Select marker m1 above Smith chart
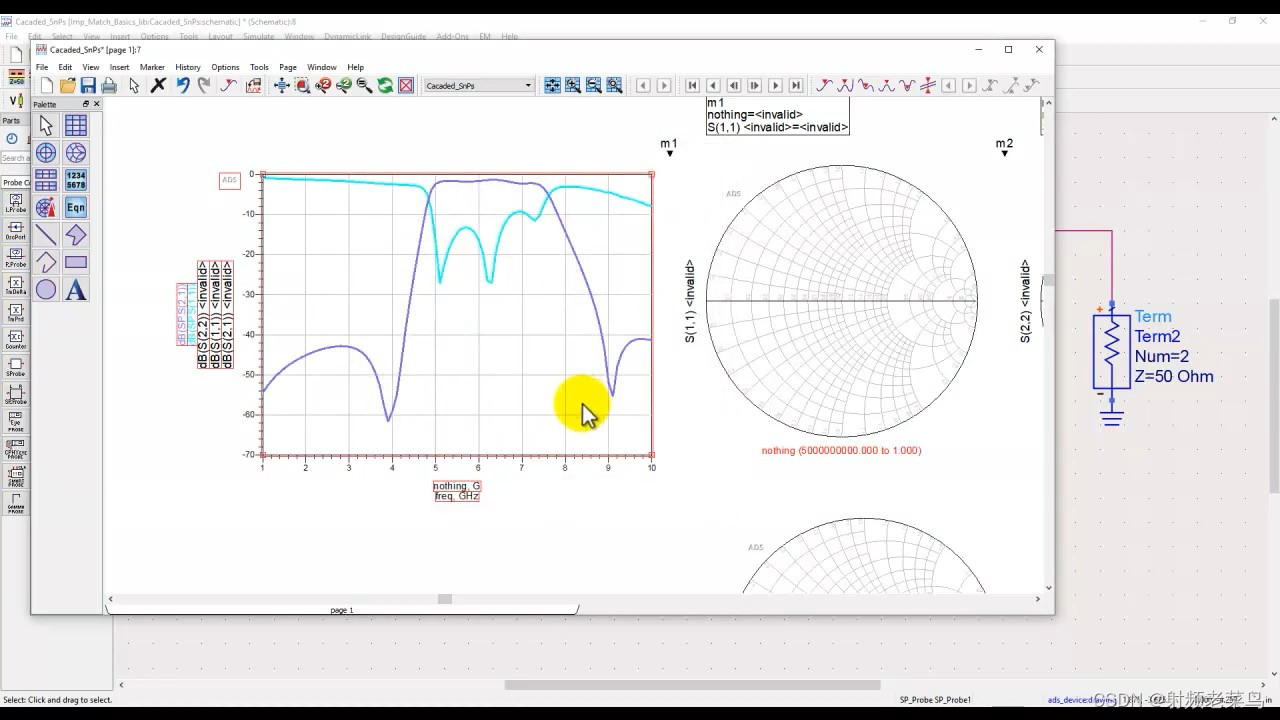The image size is (1280, 720). pyautogui.click(x=669, y=147)
